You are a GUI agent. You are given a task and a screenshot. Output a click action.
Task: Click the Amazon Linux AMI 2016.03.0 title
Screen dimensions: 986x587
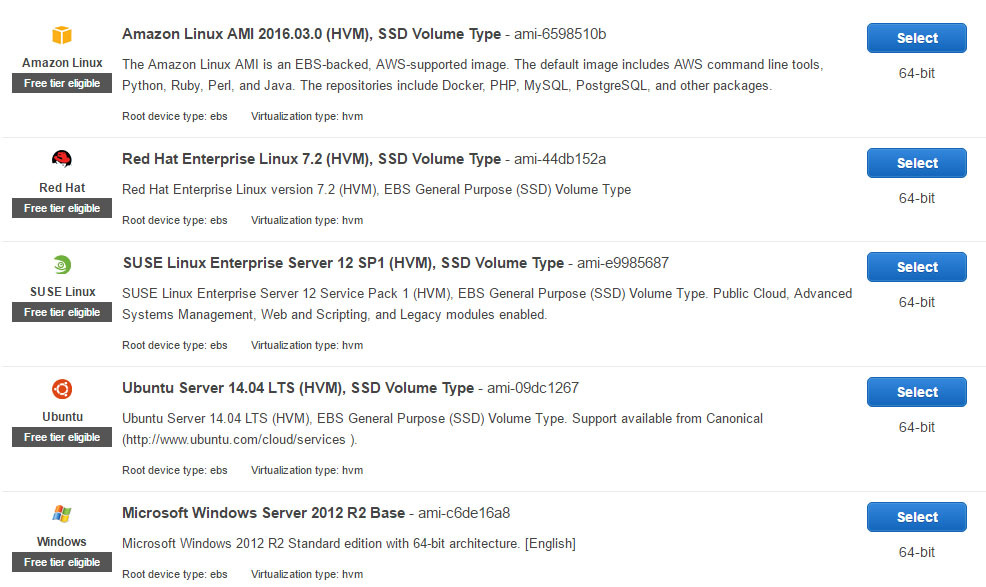(x=311, y=34)
